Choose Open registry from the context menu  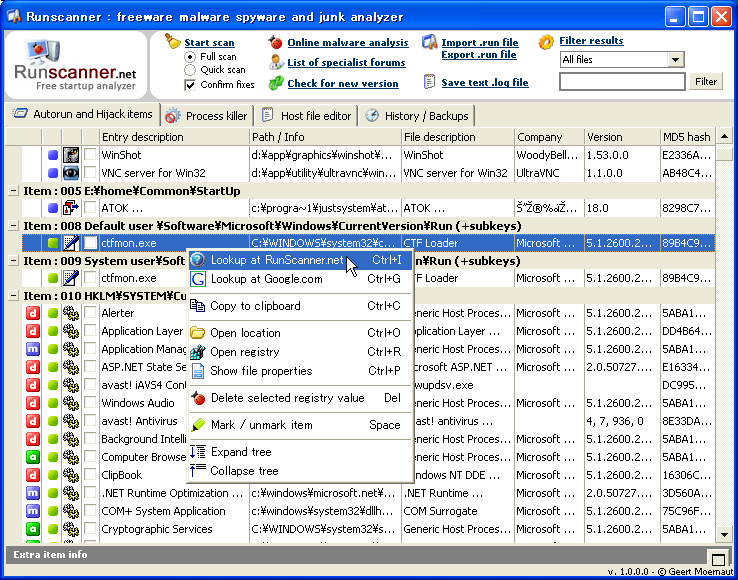click(300, 352)
